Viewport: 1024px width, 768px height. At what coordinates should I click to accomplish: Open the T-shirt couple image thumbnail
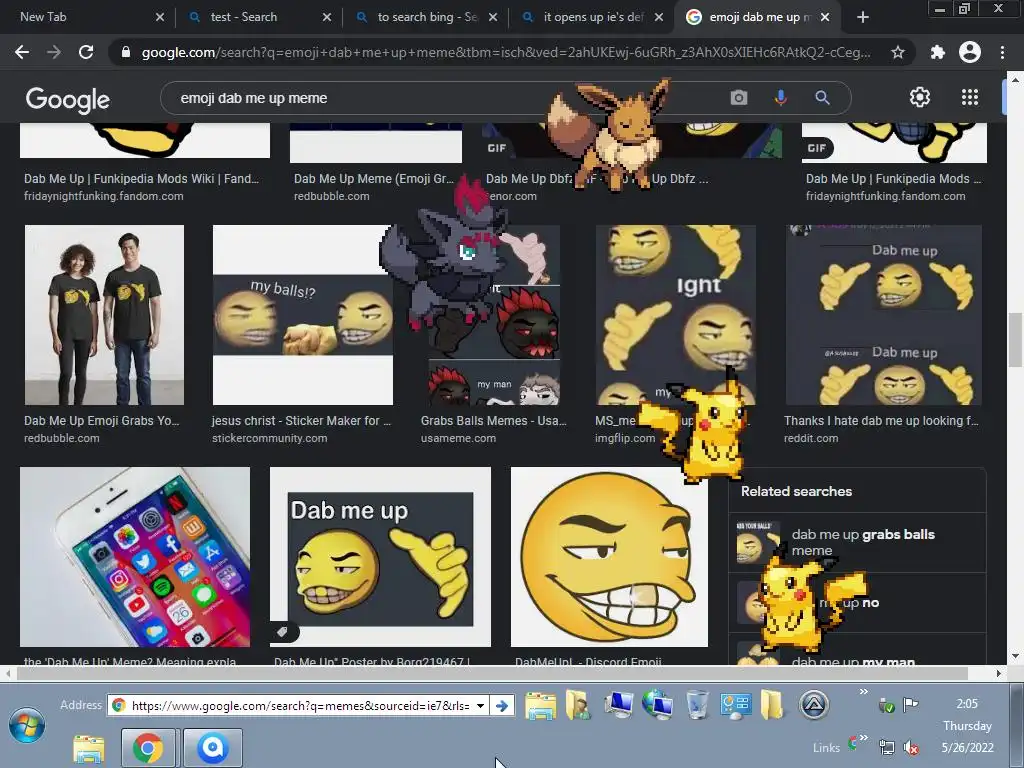(104, 315)
